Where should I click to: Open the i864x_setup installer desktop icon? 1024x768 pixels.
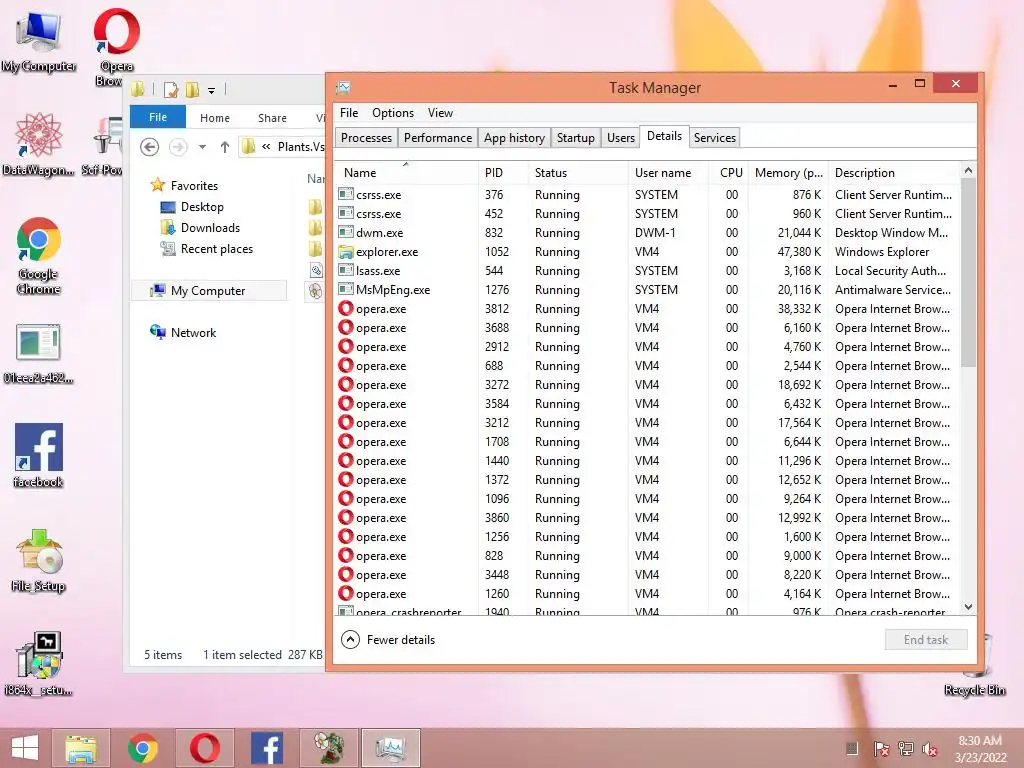39,663
